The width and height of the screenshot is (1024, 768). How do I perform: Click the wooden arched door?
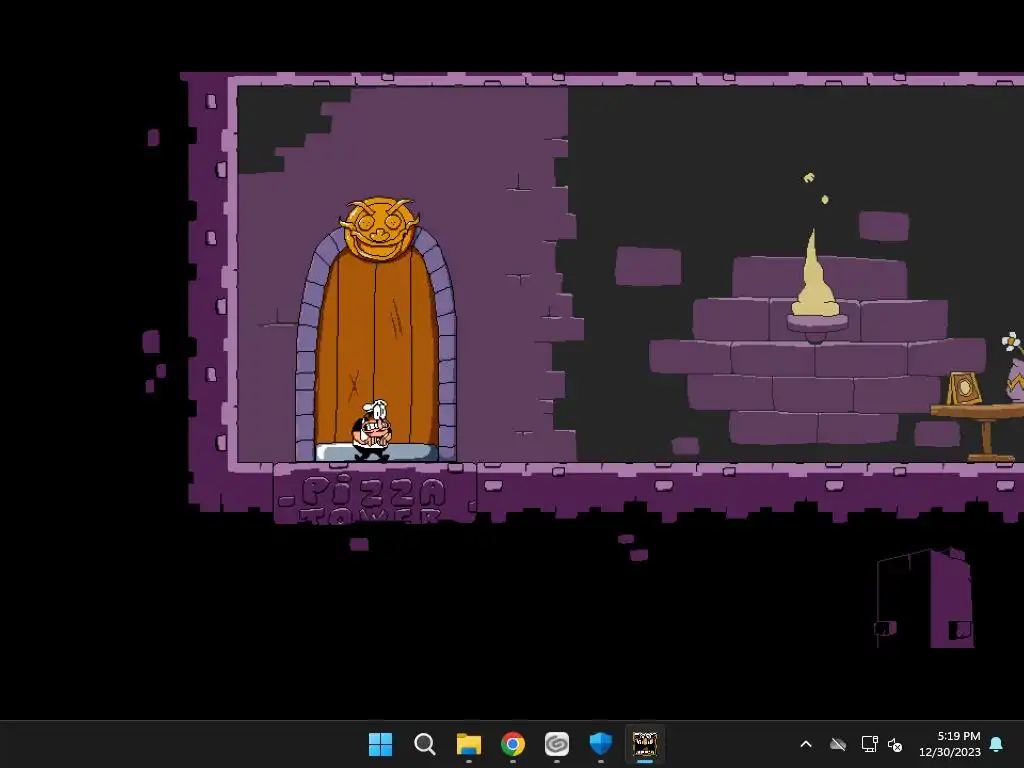click(x=376, y=353)
